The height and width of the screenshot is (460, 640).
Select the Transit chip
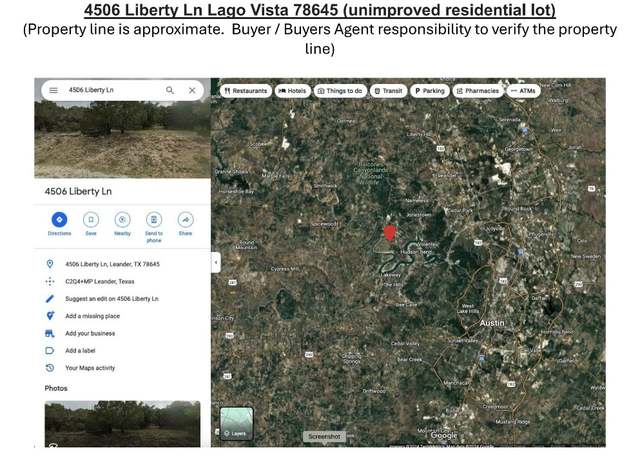click(389, 91)
